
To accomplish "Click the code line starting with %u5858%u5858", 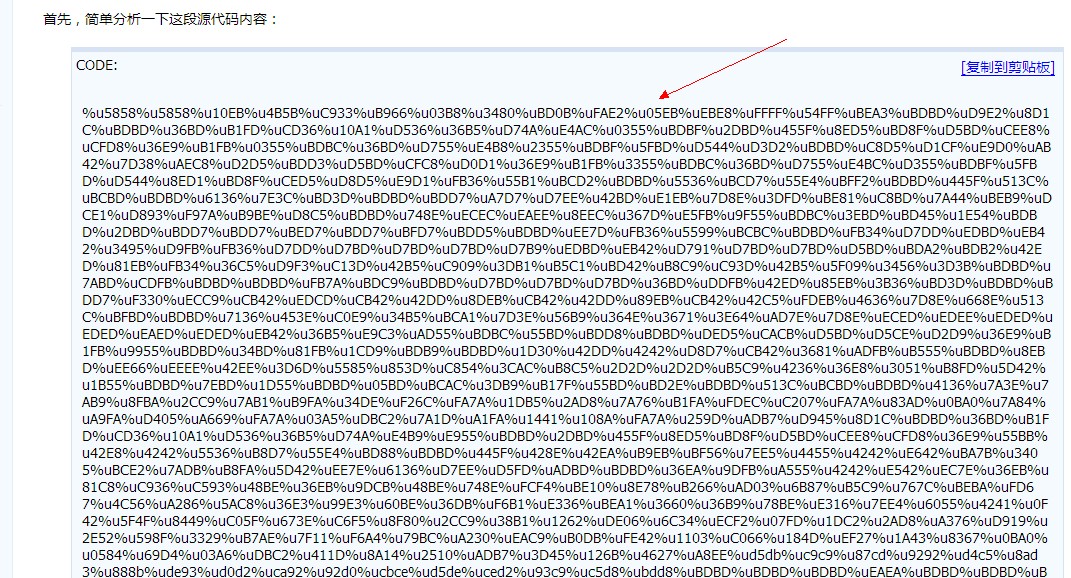I will pos(566,113).
